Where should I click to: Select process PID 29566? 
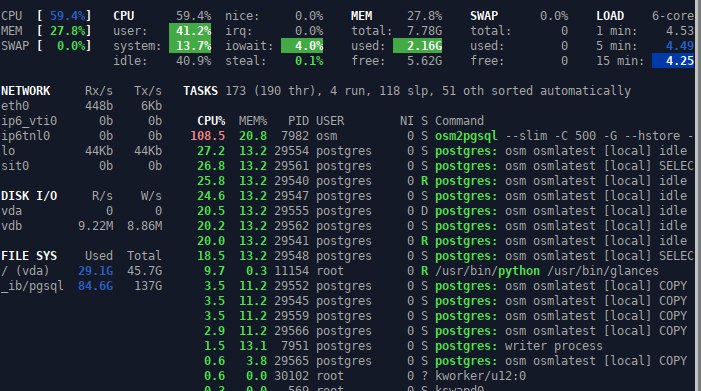[291, 331]
